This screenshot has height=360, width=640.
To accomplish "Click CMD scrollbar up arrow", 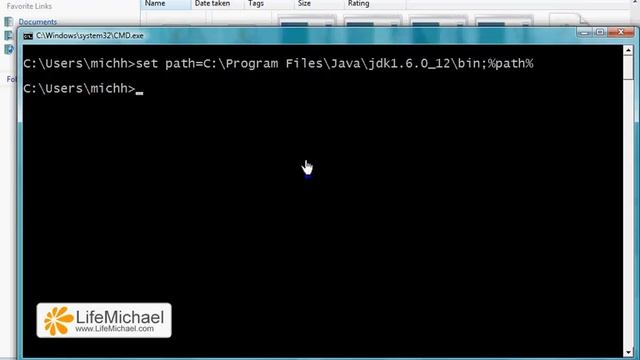I will pyautogui.click(x=628, y=51).
